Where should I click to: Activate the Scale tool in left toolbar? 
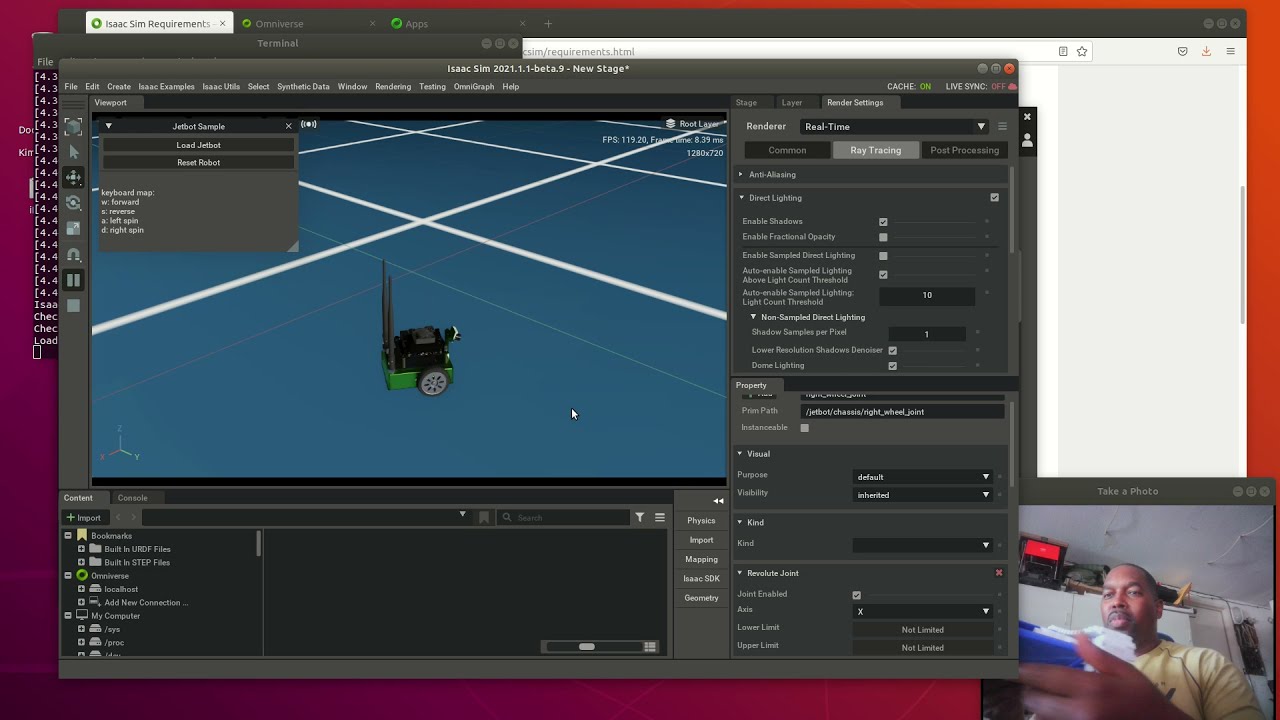pos(73,229)
